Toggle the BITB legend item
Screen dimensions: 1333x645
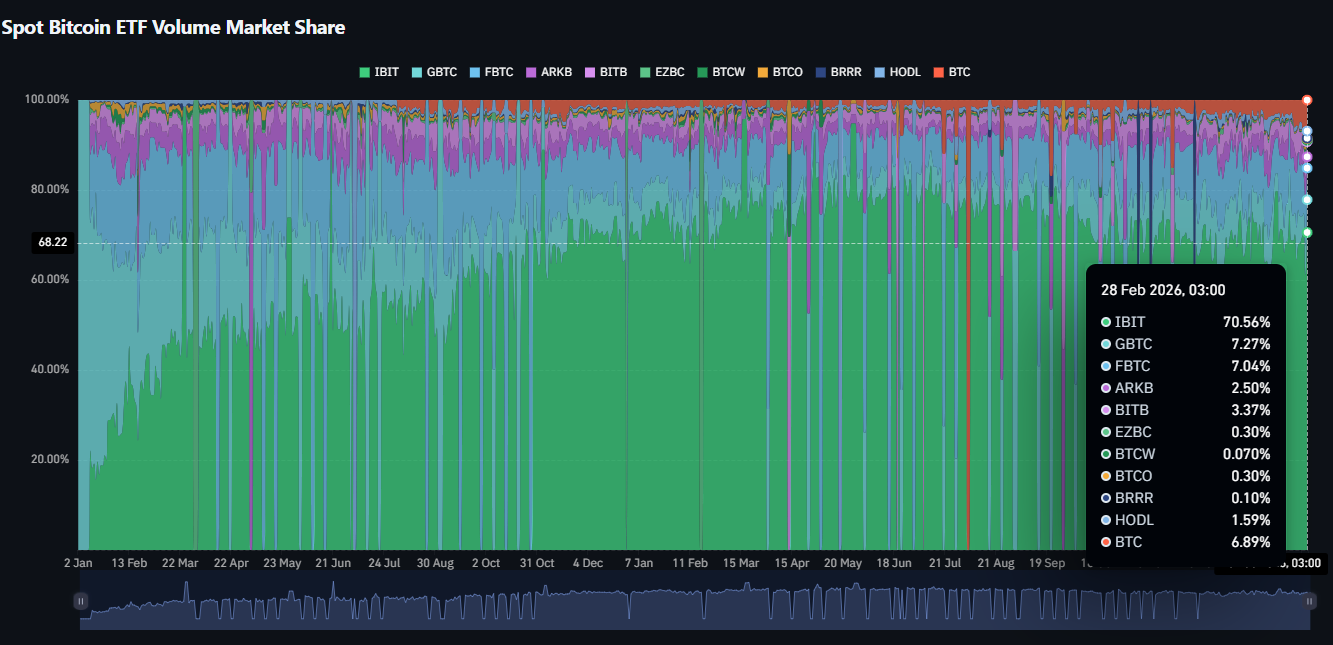pos(605,72)
